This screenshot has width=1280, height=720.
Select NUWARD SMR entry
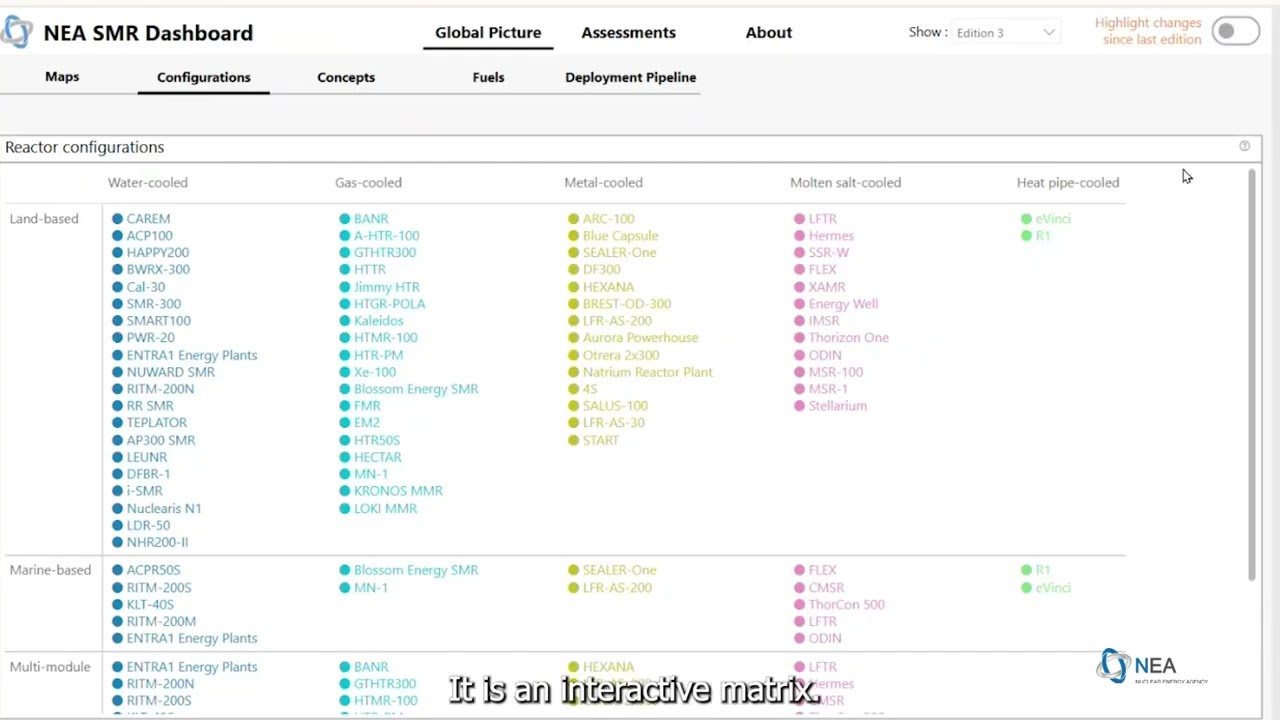(170, 371)
